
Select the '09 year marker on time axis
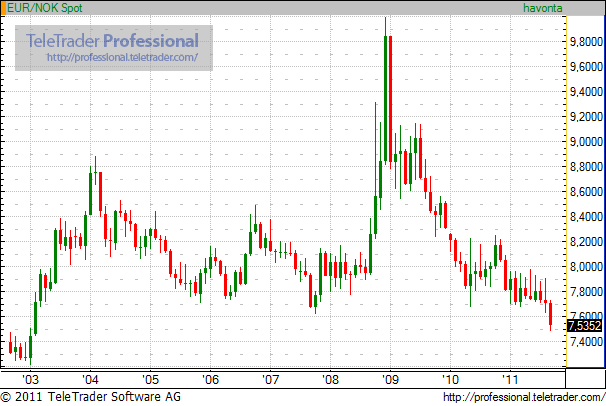click(390, 380)
